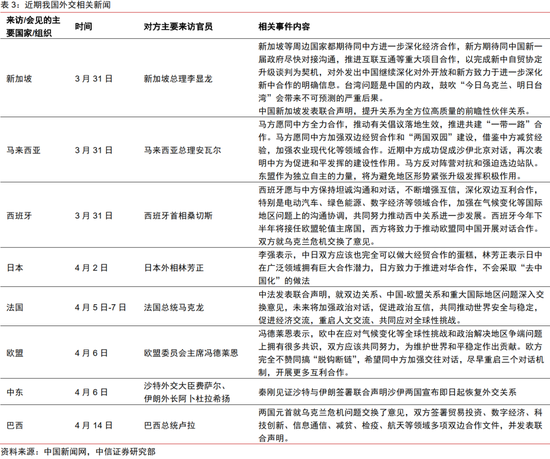Click the header '来访/会见的主要国家/组织'
This screenshot has height=459, width=550.
click(x=33, y=26)
